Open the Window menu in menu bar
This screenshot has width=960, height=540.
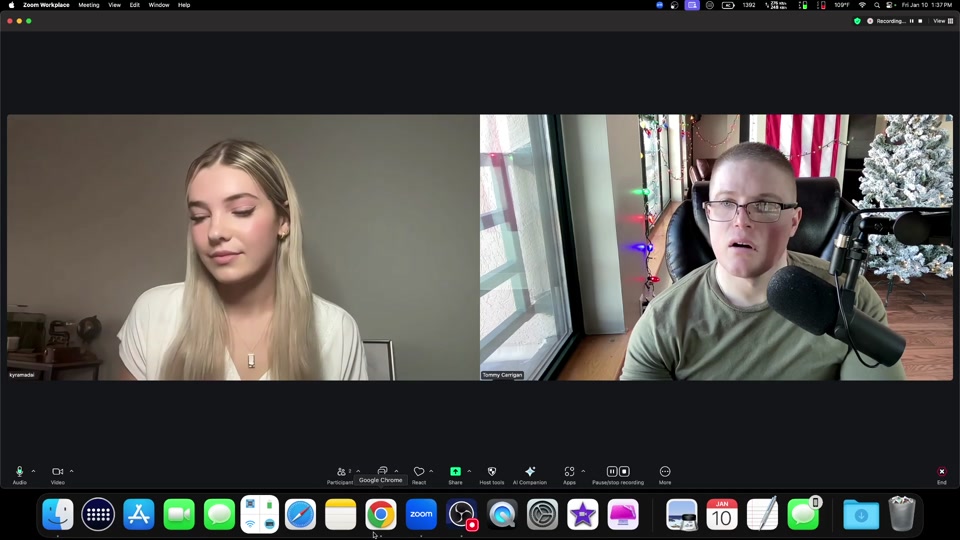point(159,5)
